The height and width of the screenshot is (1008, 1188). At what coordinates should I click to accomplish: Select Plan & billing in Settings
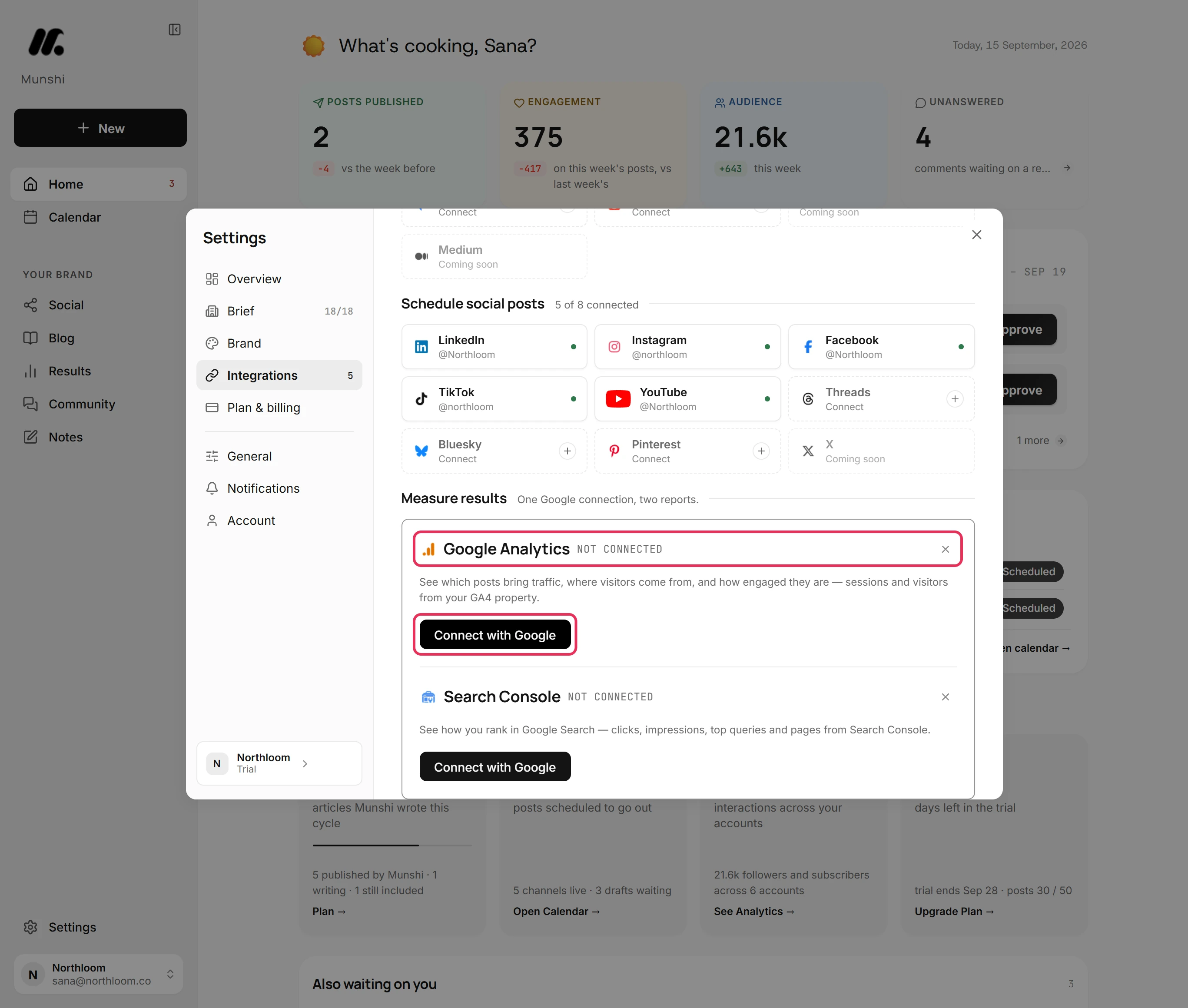[279, 408]
